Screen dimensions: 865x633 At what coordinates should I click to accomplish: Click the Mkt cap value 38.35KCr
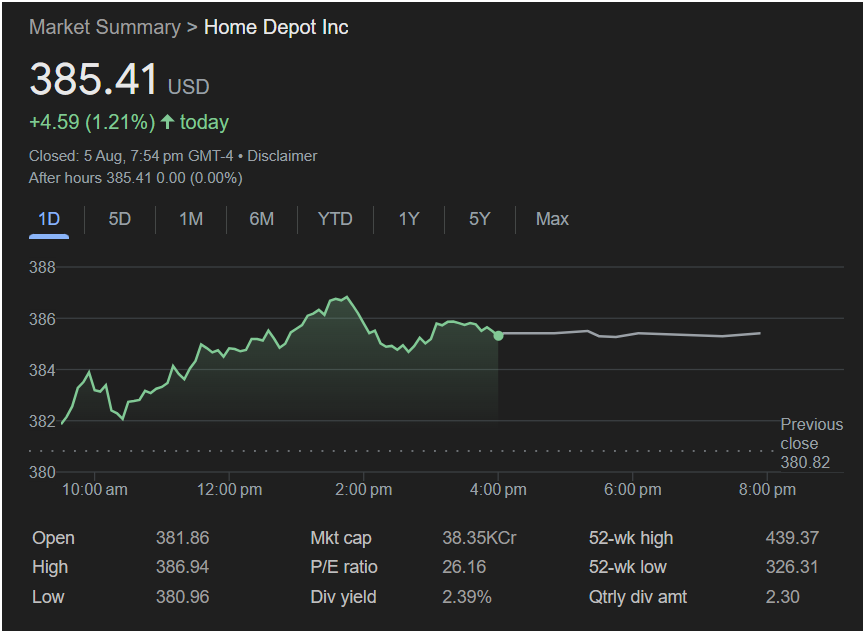[x=479, y=538]
